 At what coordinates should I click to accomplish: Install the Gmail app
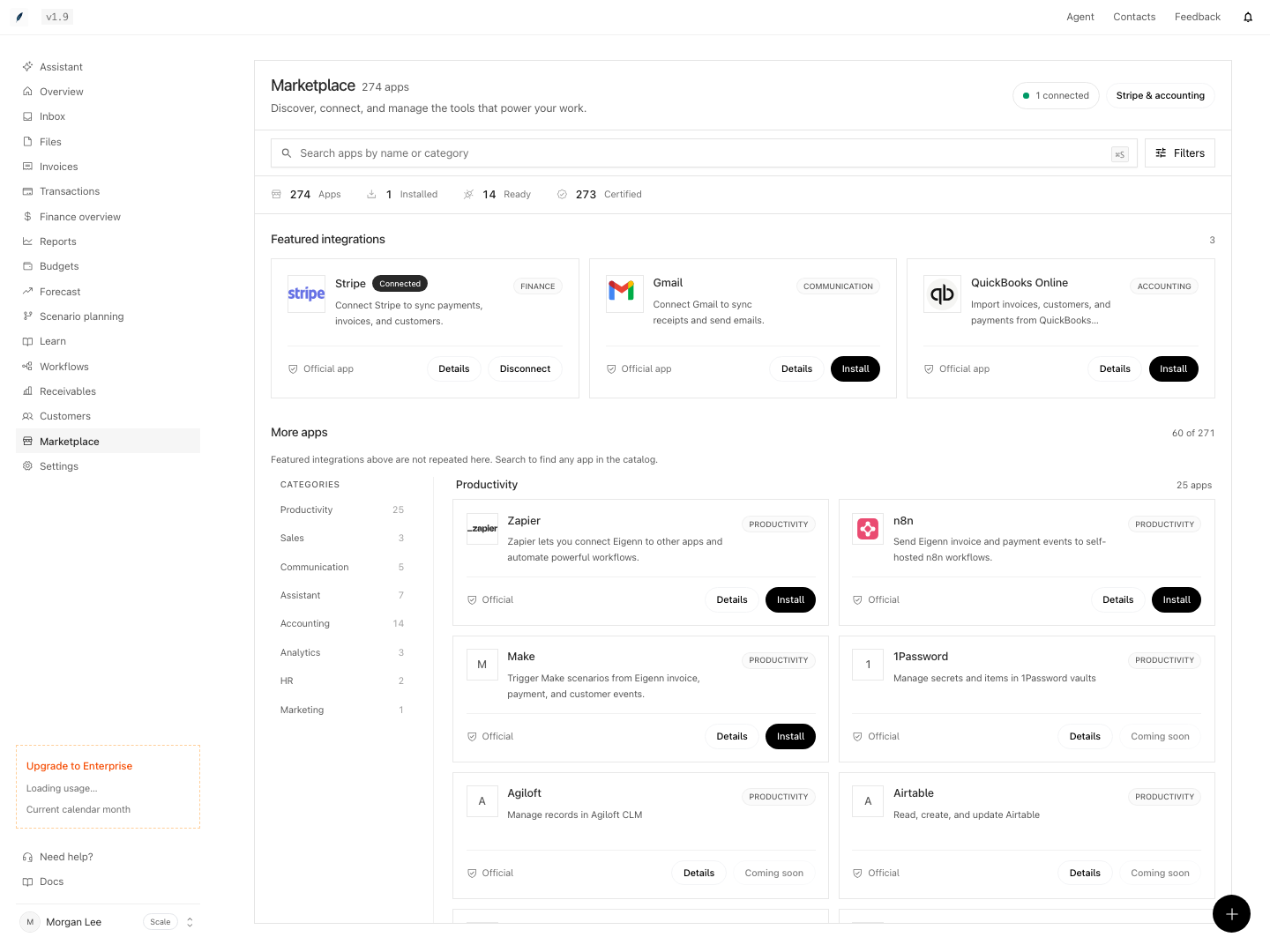(855, 368)
